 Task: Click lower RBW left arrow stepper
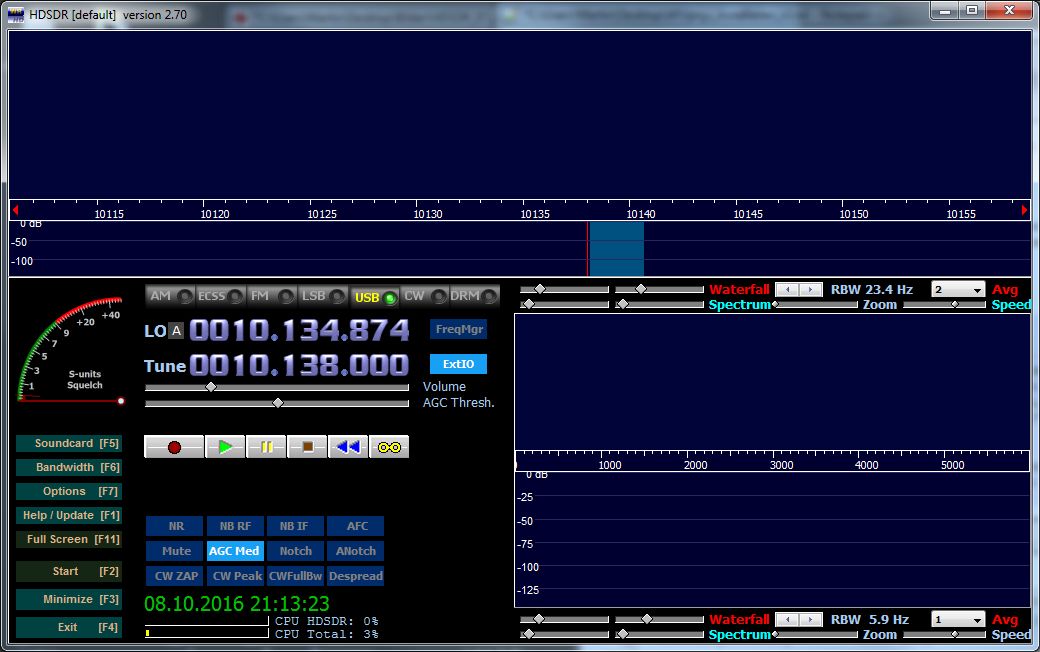(787, 619)
